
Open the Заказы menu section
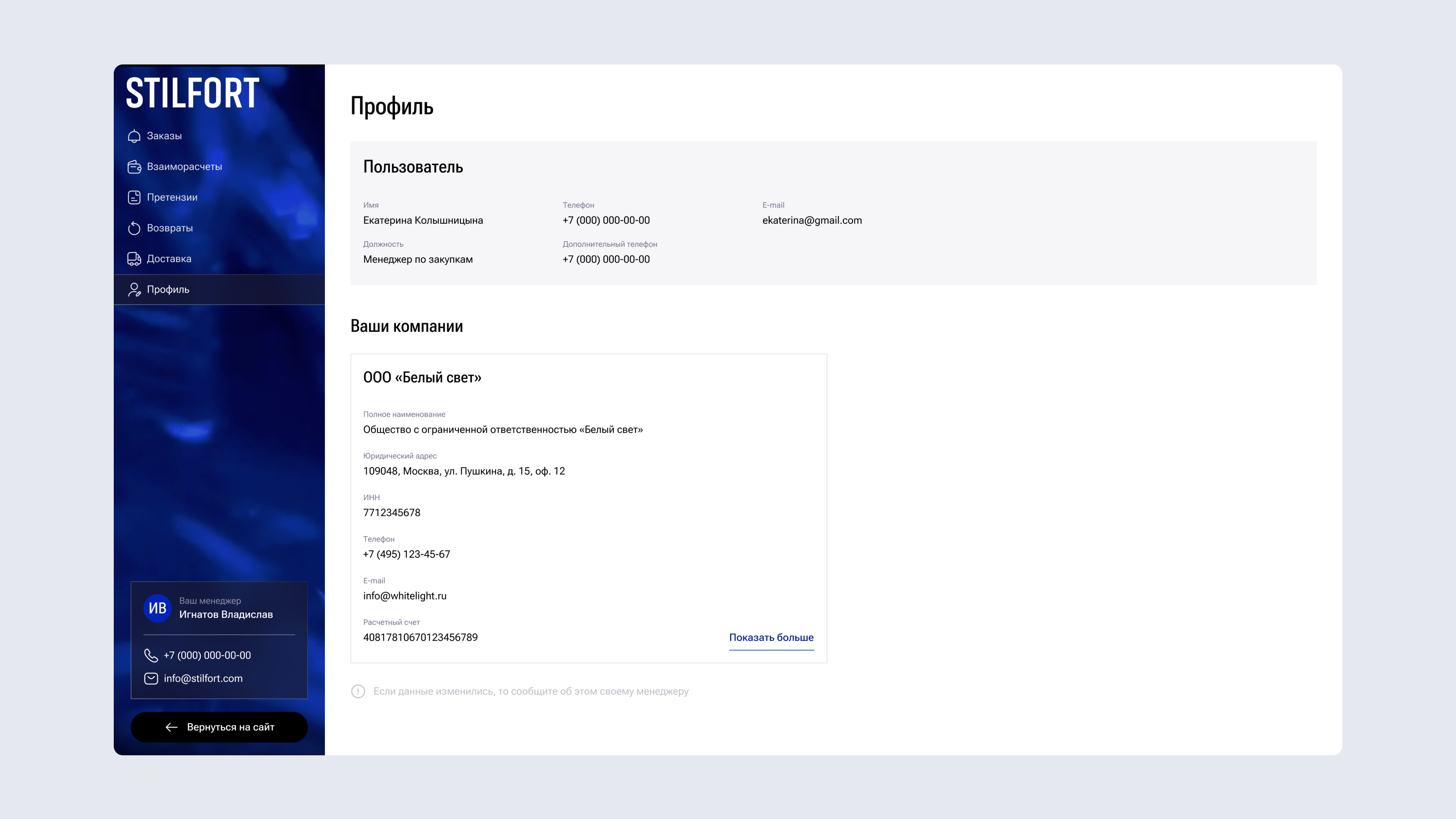click(x=164, y=136)
